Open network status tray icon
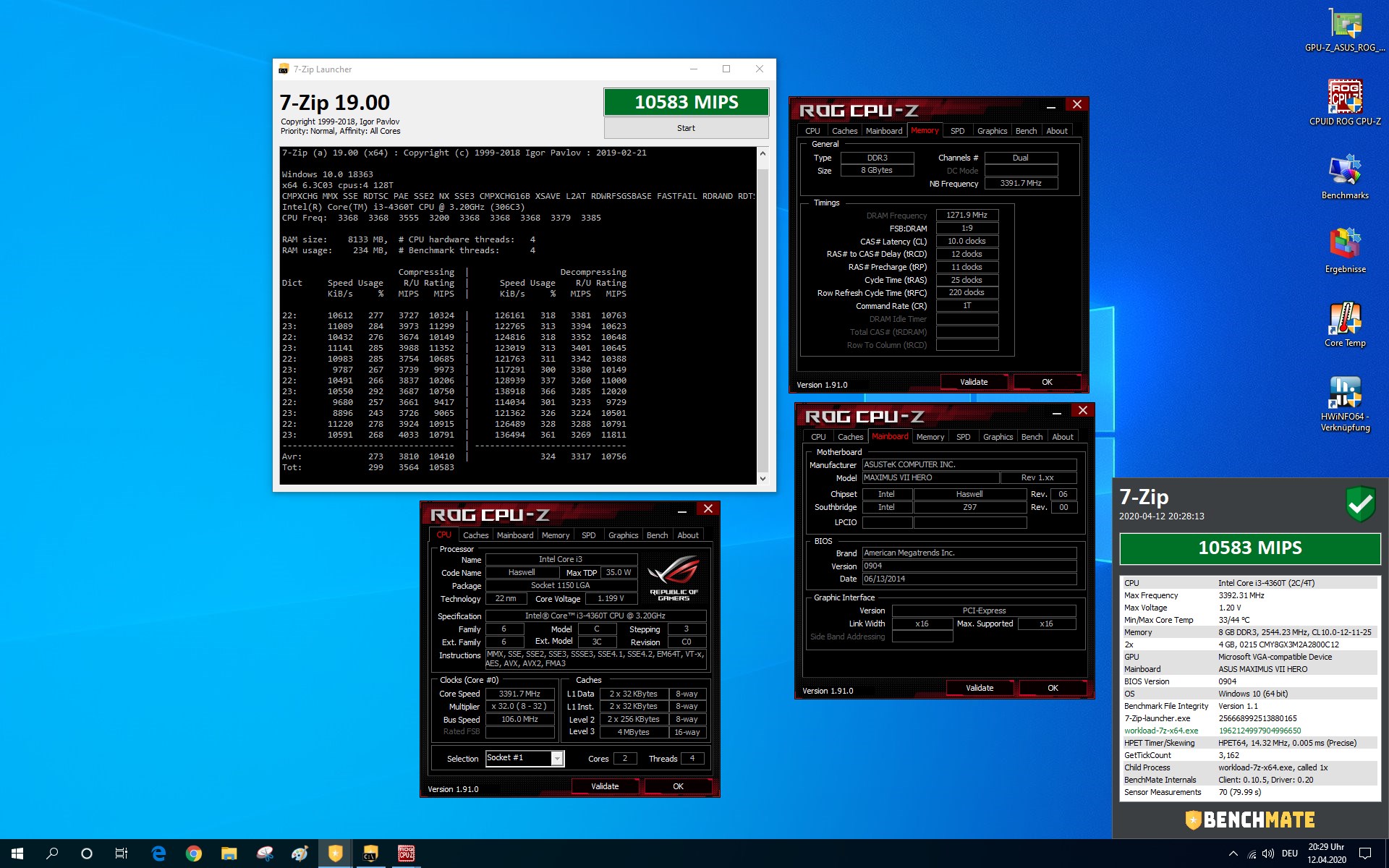Screen dimensions: 1389x868 point(1252,854)
